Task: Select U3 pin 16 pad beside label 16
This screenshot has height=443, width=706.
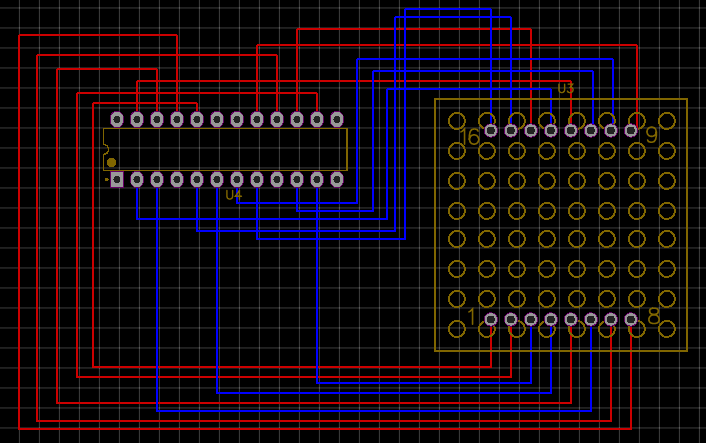Action: click(491, 131)
